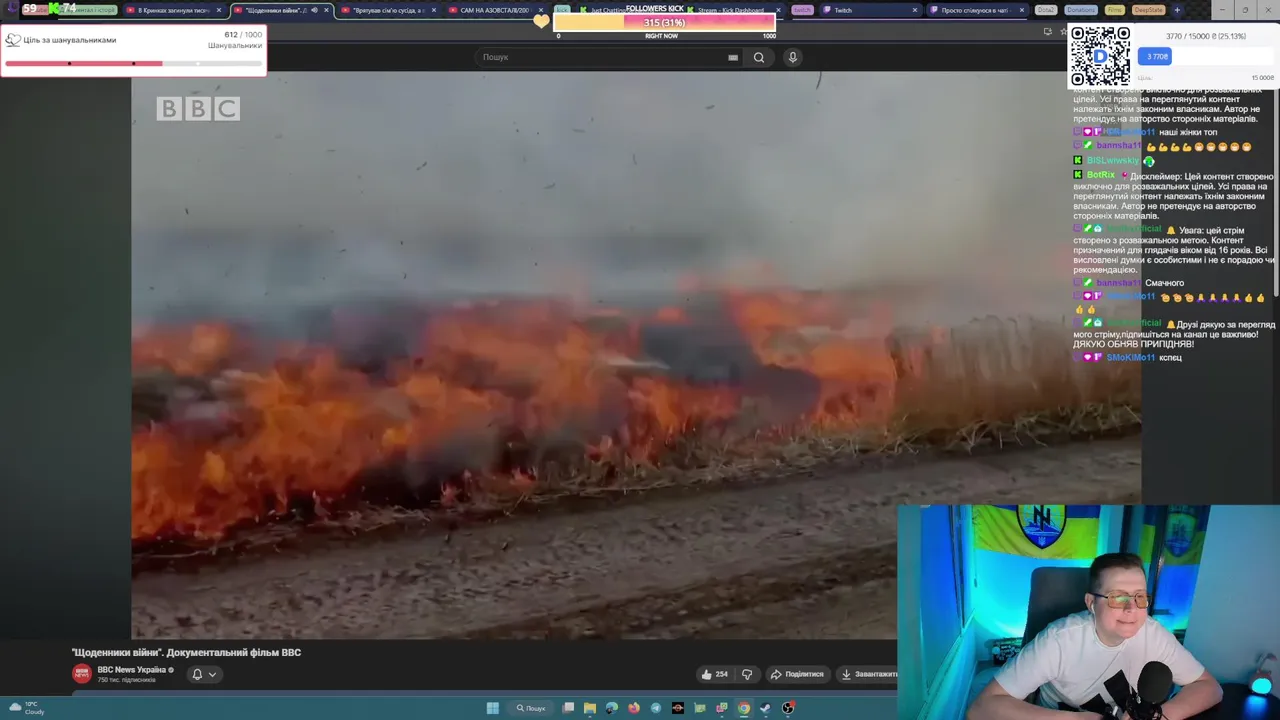Click the BotRix username in chat
This screenshot has width=1280, height=720.
click(x=1100, y=175)
